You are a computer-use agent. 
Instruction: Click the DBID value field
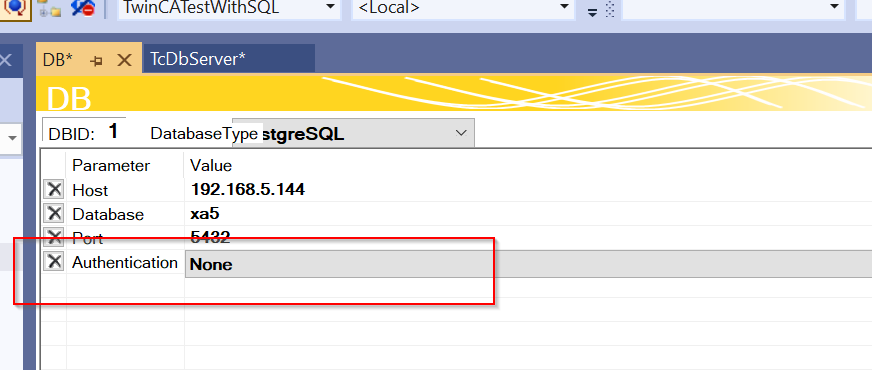[113, 132]
